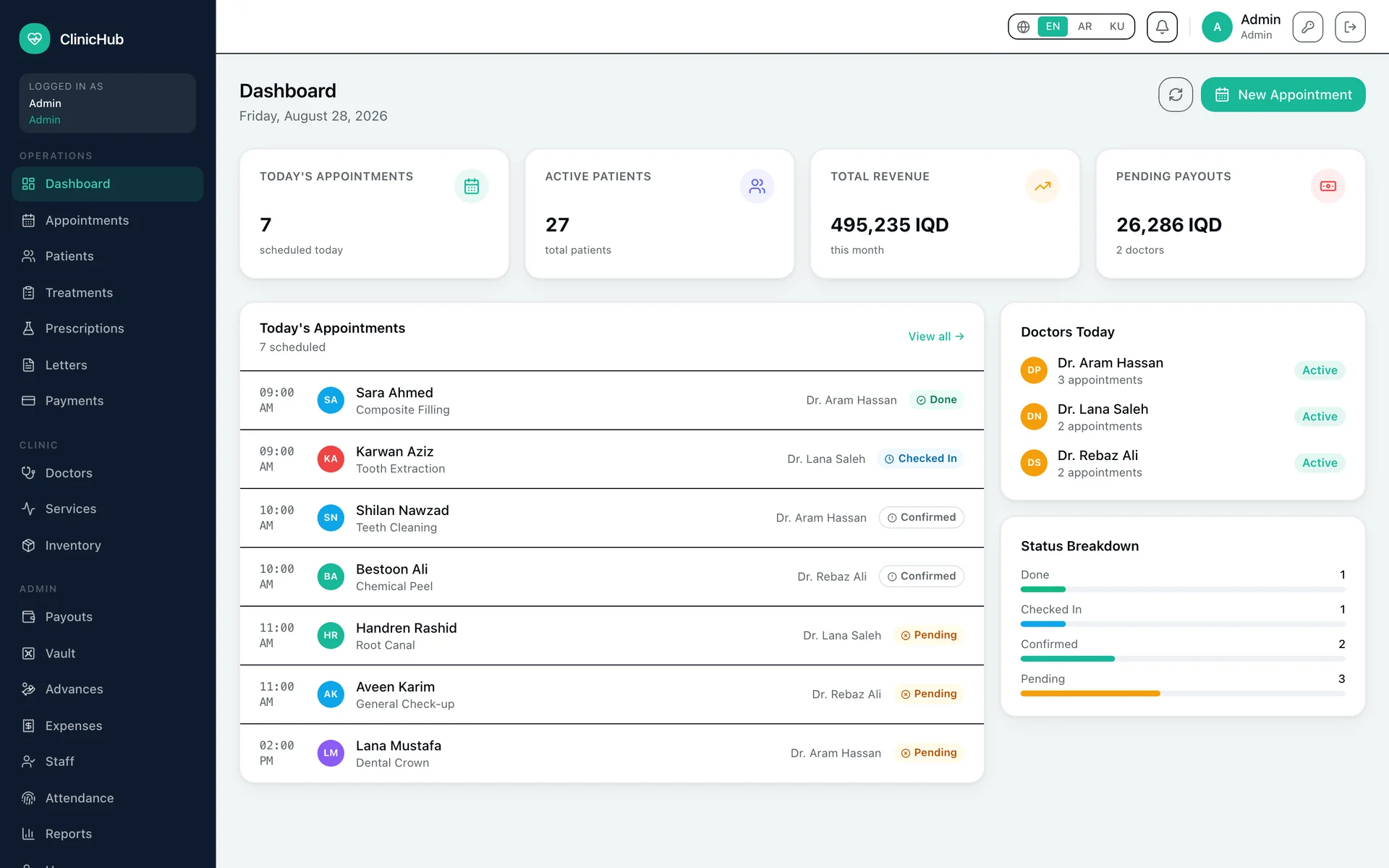Click the 'Friday, August 28, 2026' date text
Screen dimensions: 1389x868
tap(313, 116)
